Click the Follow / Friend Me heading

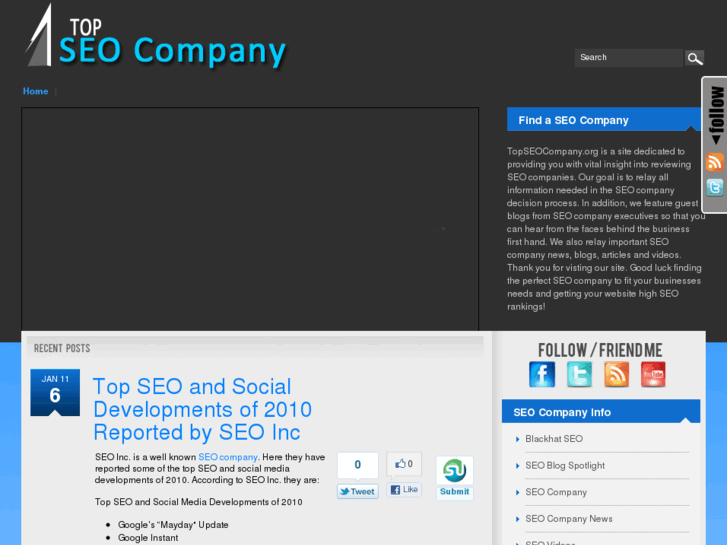point(600,350)
